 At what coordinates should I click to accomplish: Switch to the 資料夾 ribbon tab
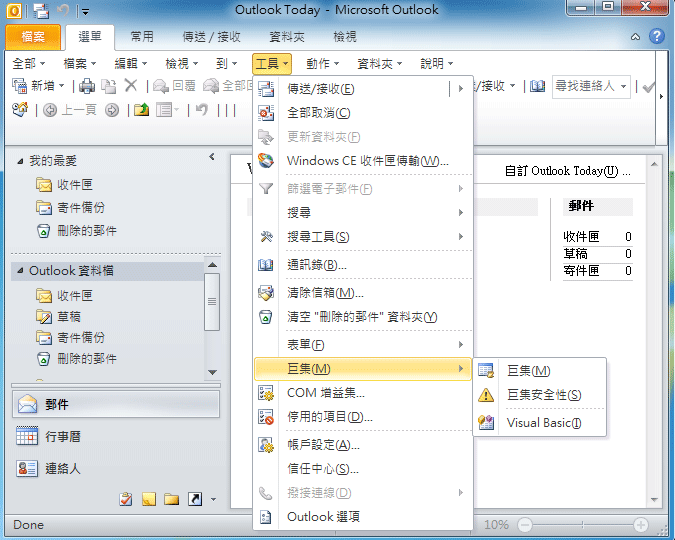click(287, 37)
